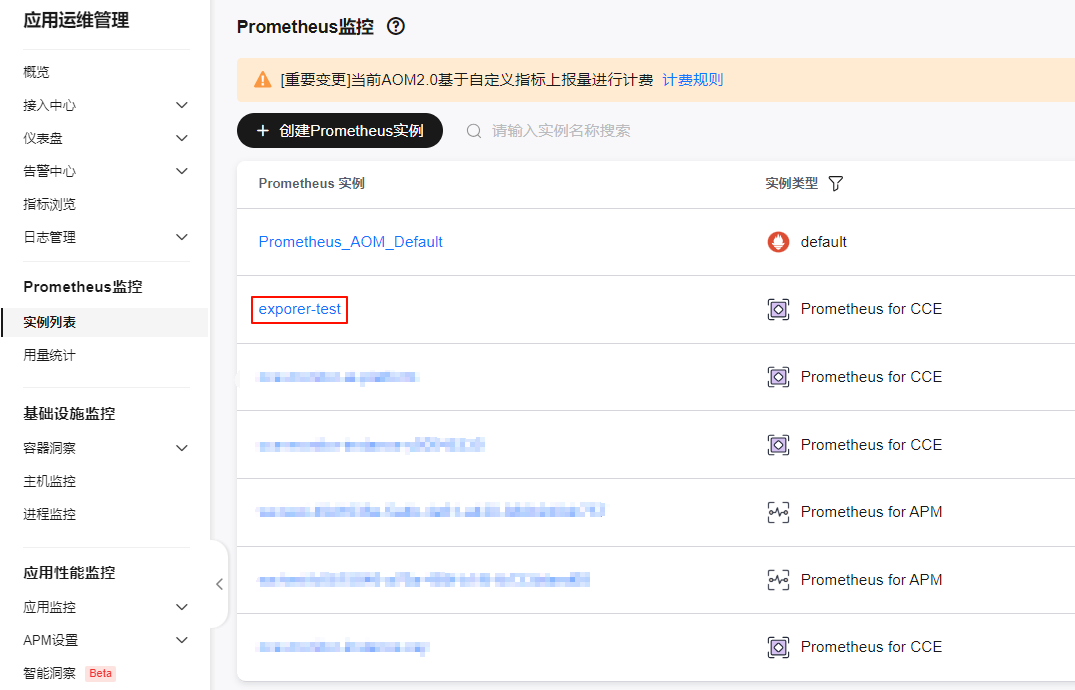
Task: Open 指标浏览 in the sidebar
Action: click(x=49, y=204)
